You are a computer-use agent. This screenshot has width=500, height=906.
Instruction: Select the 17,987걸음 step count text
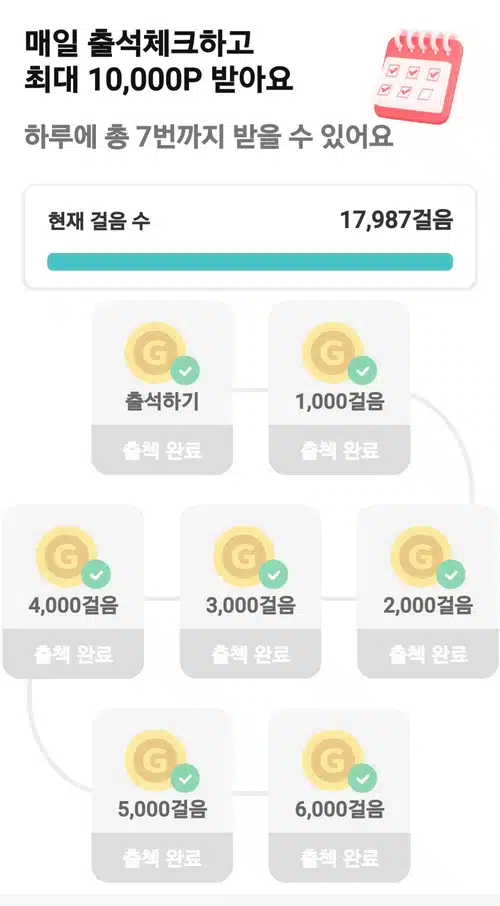[396, 220]
